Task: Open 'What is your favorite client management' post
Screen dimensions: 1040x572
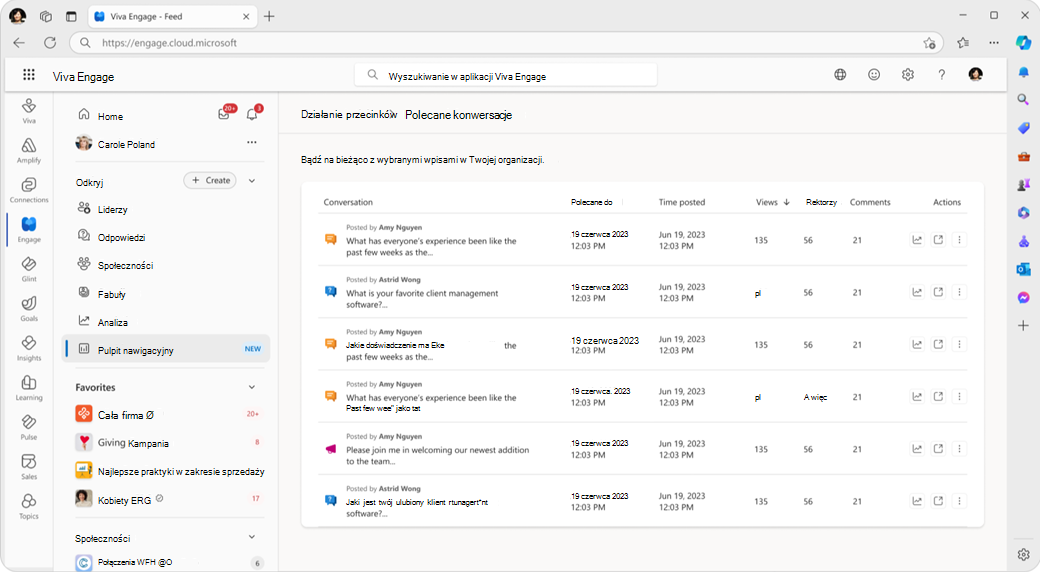Action: pyautogui.click(x=422, y=299)
